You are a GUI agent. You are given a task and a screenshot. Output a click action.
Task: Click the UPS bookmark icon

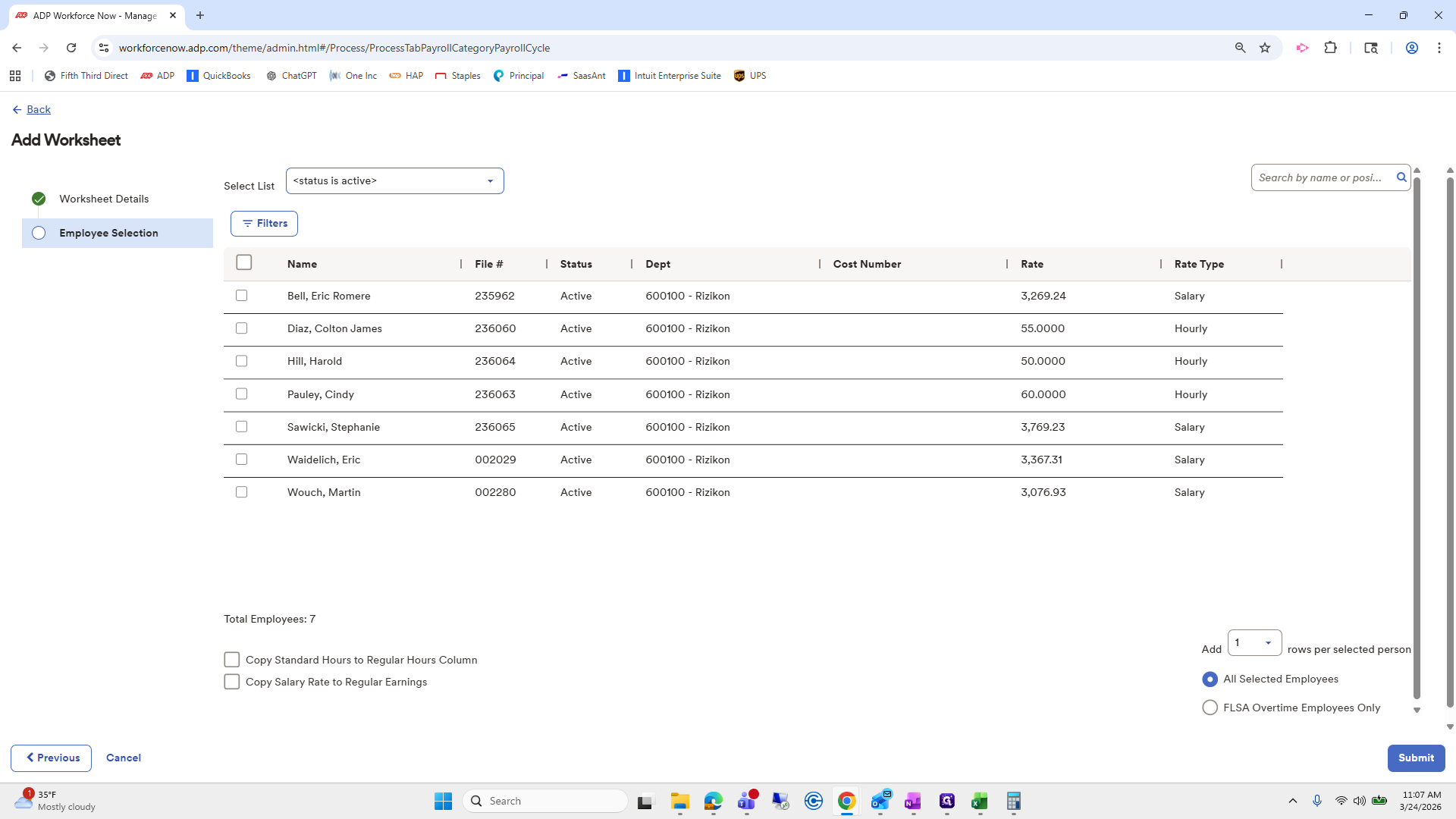pos(739,76)
